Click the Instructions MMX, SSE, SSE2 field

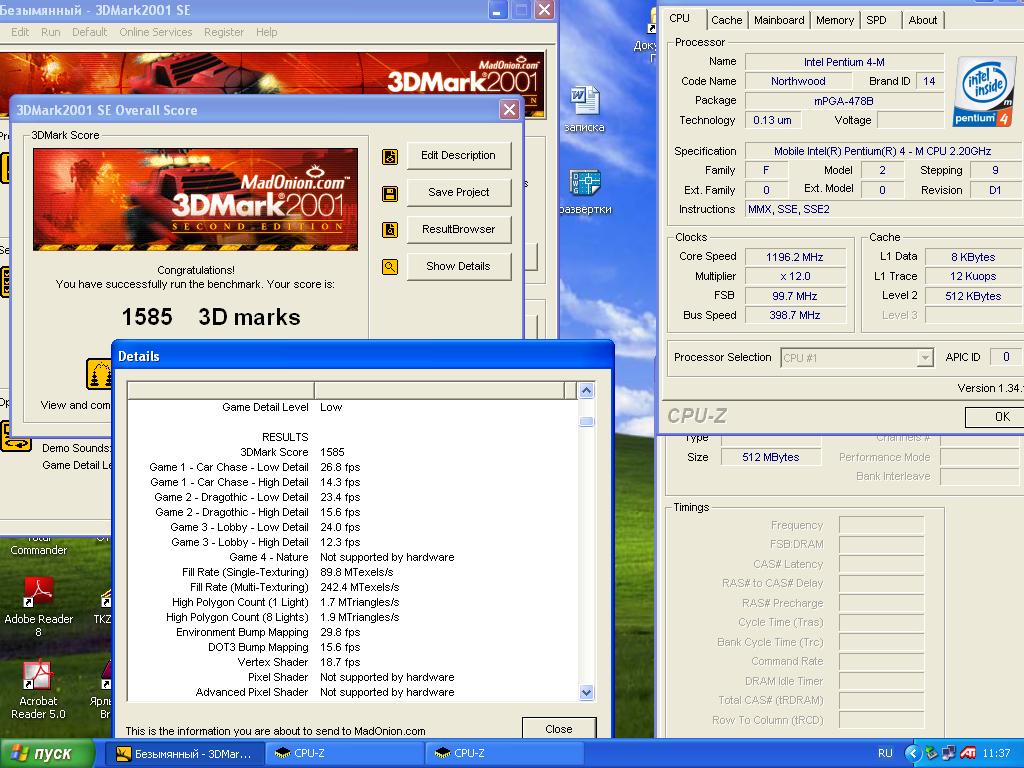(884, 210)
